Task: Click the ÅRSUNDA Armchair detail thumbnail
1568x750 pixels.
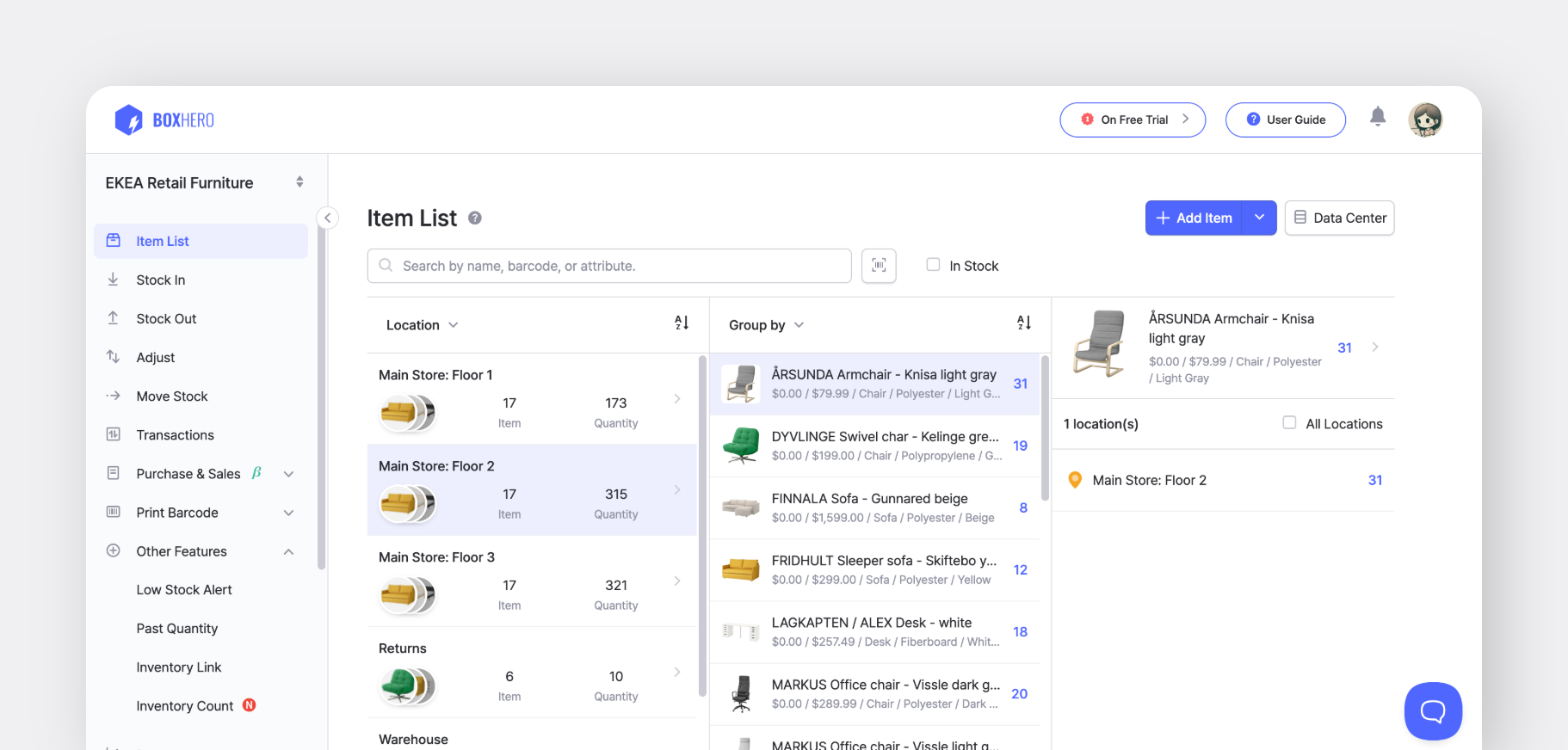Action: point(1099,345)
